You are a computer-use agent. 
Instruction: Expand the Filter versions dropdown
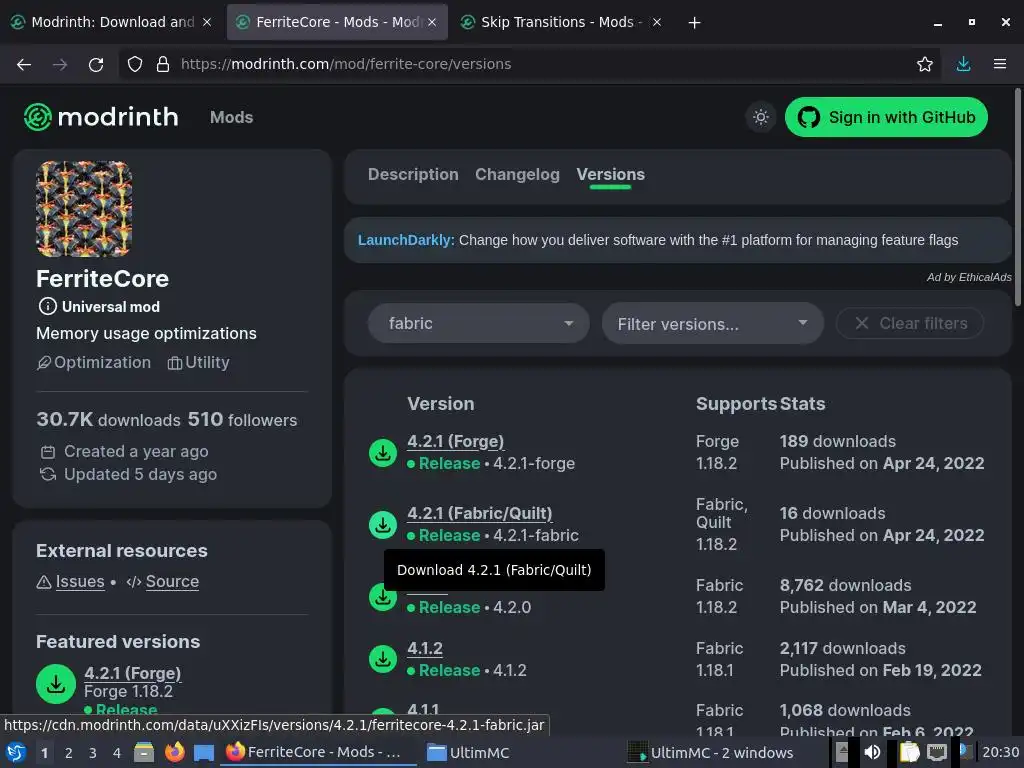point(712,323)
